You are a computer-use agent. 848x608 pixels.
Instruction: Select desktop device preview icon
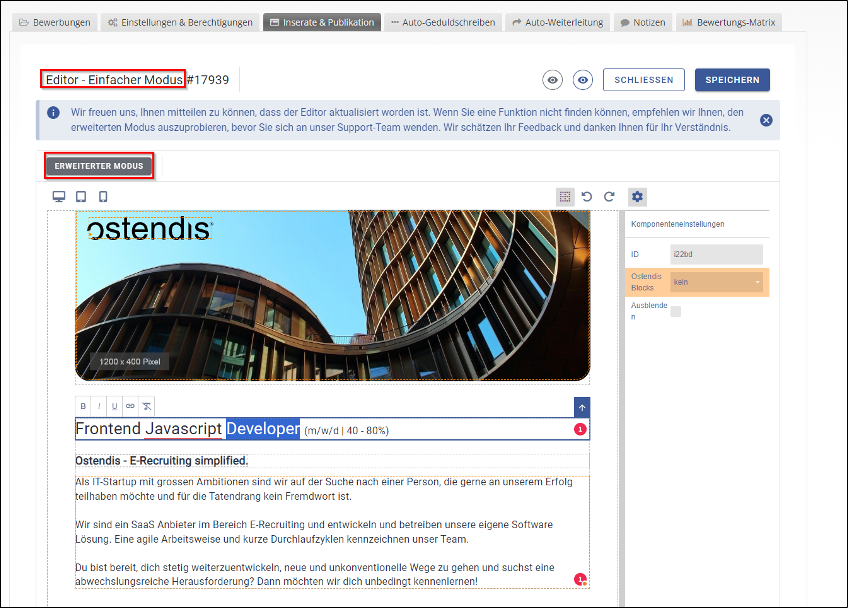(59, 196)
